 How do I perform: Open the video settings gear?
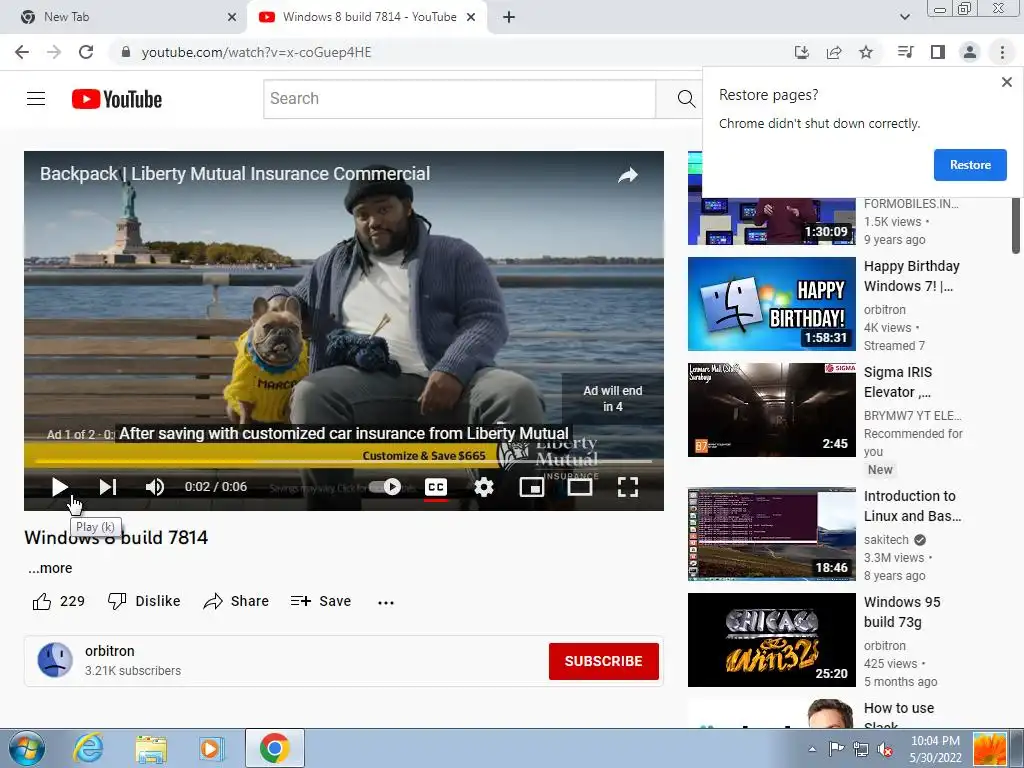pos(484,487)
